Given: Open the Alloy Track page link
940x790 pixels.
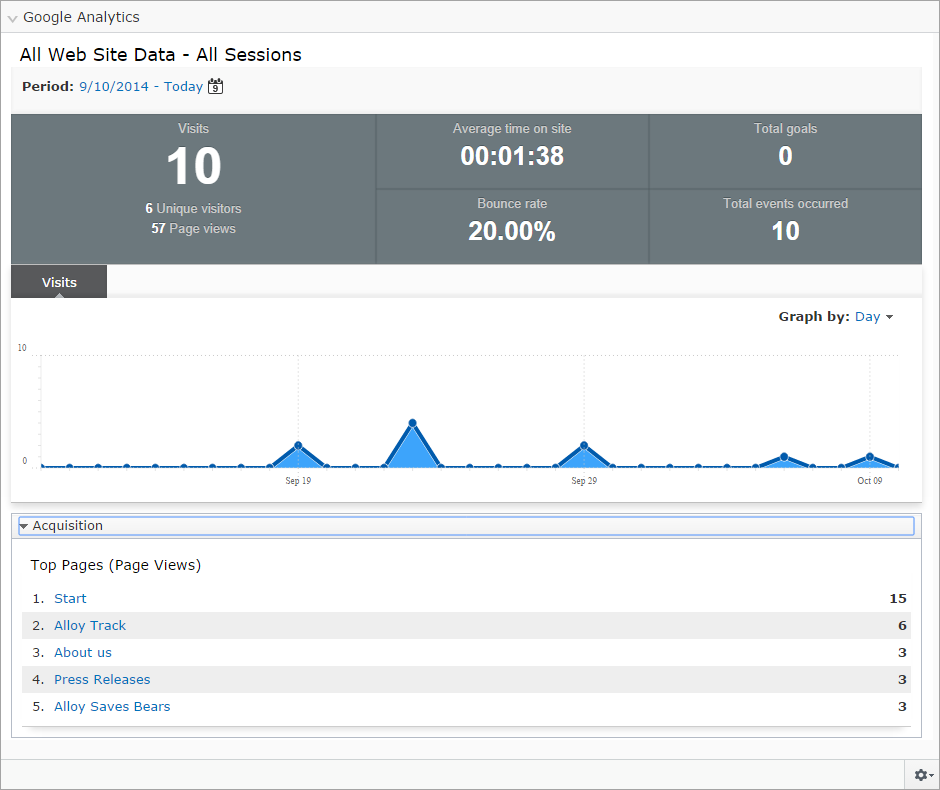Looking at the screenshot, I should point(90,625).
